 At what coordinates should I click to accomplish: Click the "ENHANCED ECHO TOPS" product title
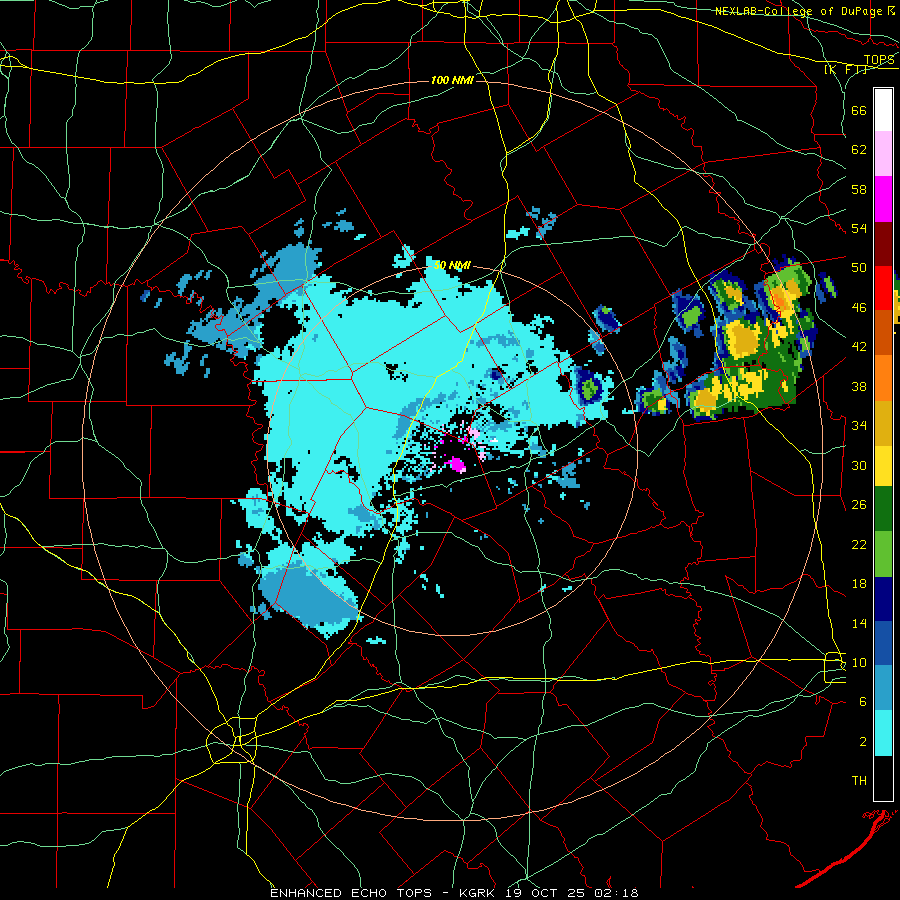click(351, 893)
